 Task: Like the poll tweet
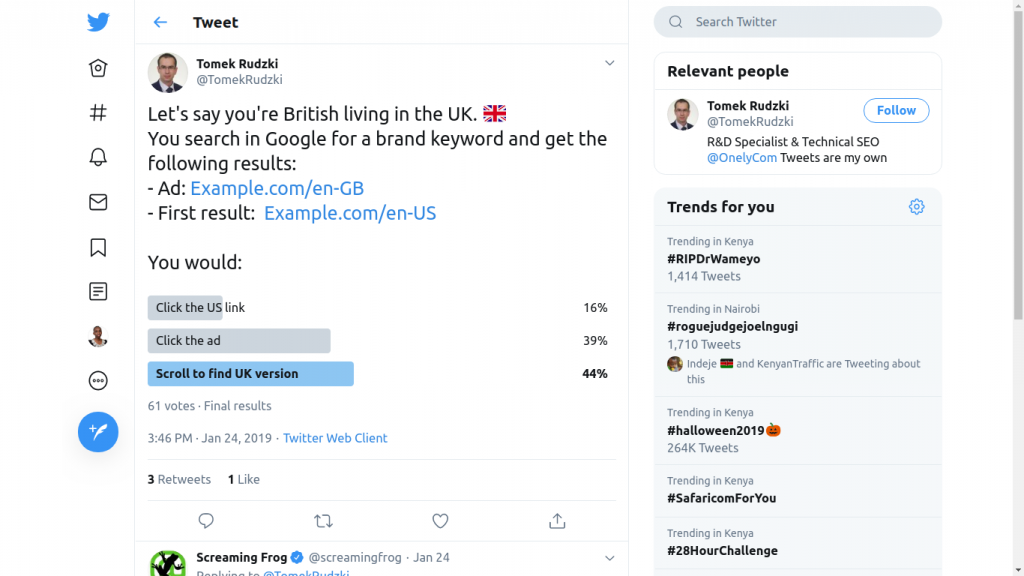pos(440,521)
